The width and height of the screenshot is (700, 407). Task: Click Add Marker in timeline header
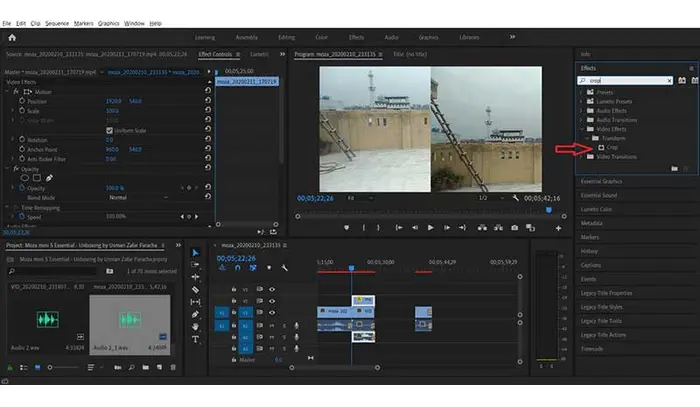point(269,268)
